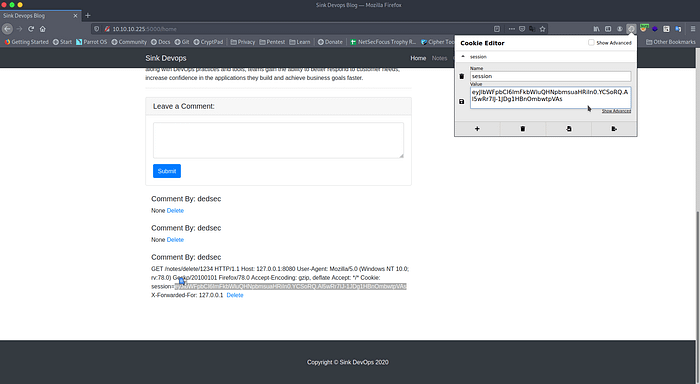700x384 pixels.
Task: Open tracking protection shield in address bar
Action: coord(96,29)
